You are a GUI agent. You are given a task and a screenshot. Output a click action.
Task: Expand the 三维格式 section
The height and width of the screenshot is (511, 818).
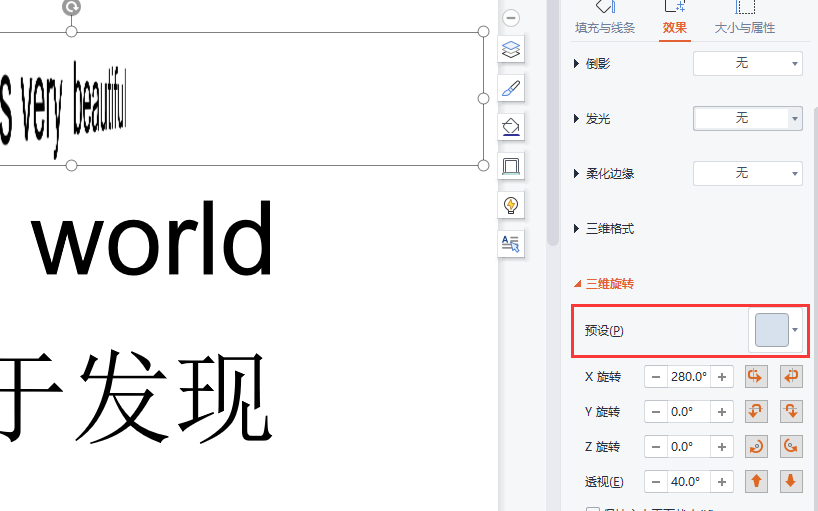point(576,228)
